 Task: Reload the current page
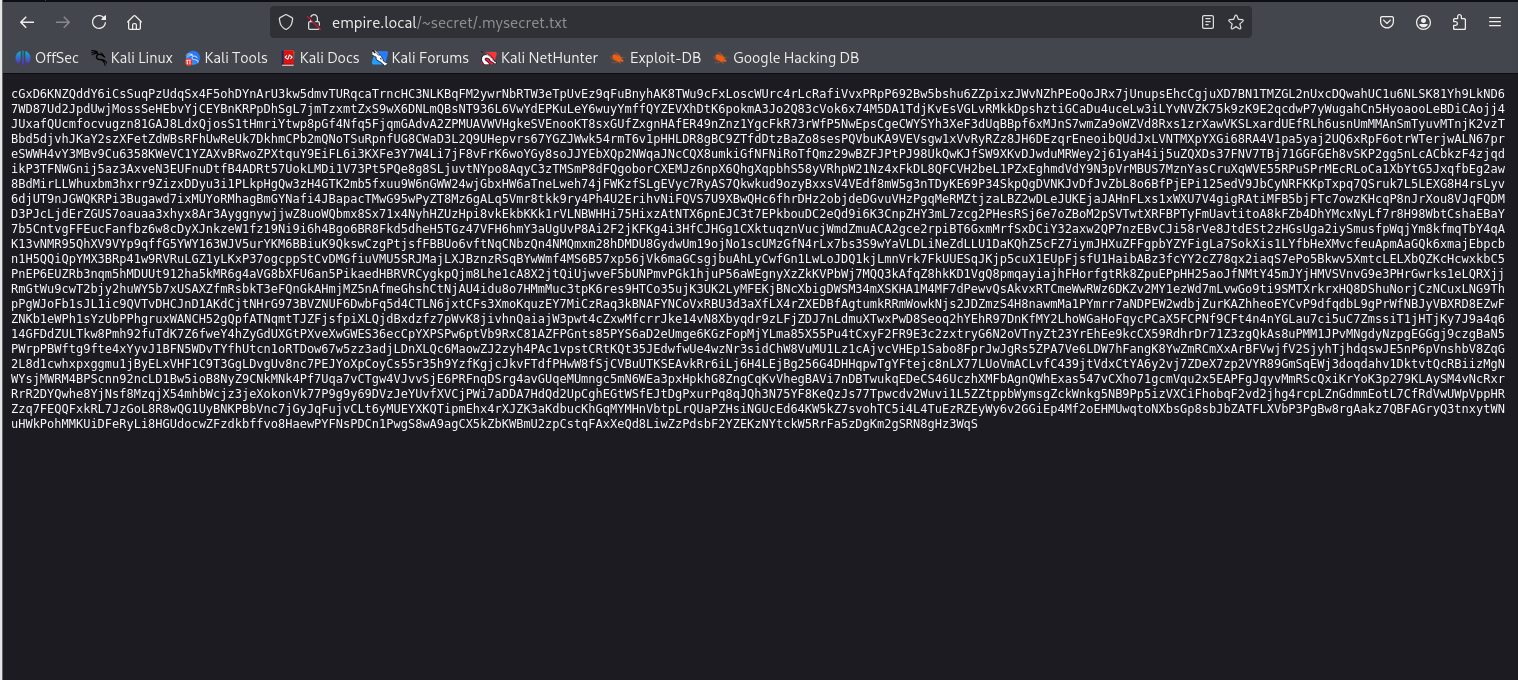coord(99,22)
